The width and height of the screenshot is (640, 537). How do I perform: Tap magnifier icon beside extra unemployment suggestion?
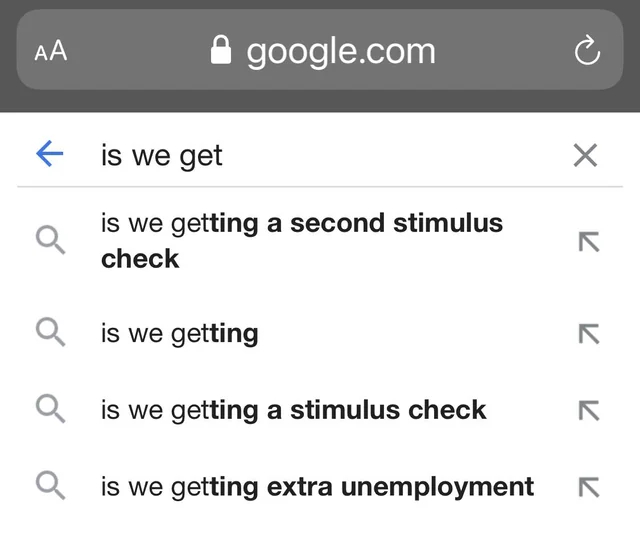[x=50, y=487]
